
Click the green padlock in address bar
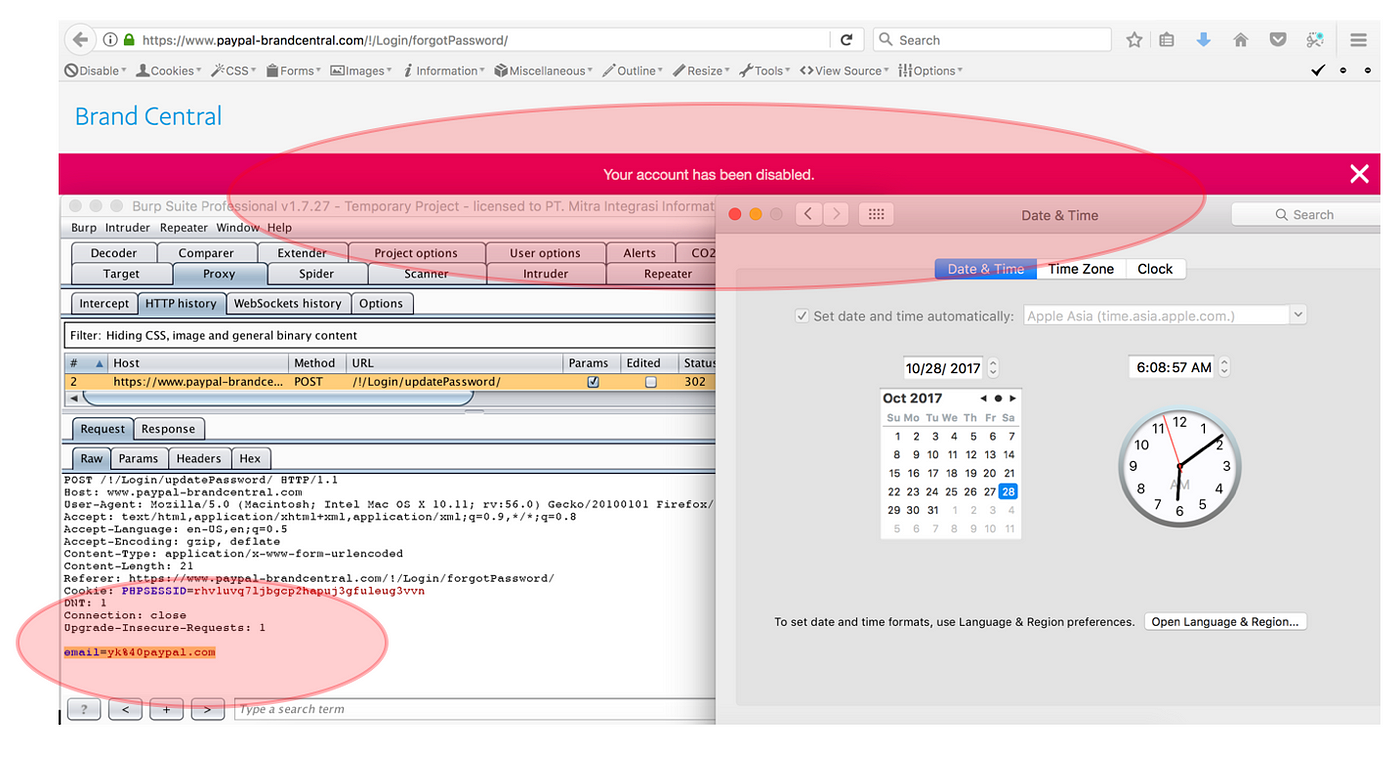129,40
